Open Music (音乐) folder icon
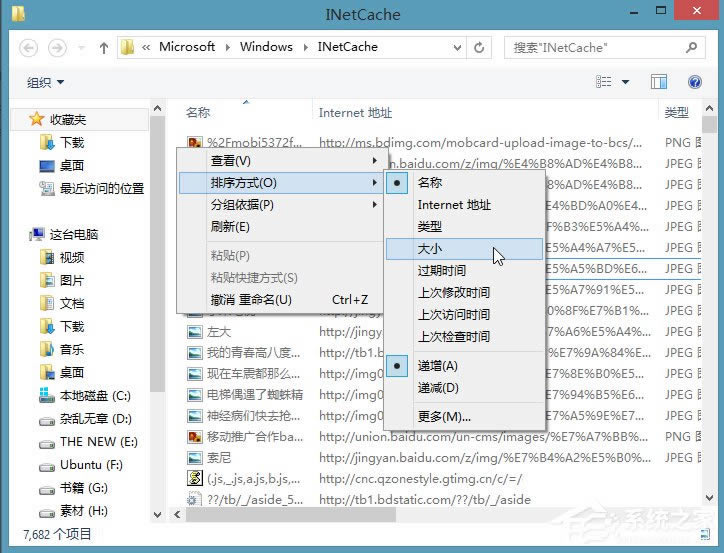Screen dimensions: 724x553 pos(47,349)
